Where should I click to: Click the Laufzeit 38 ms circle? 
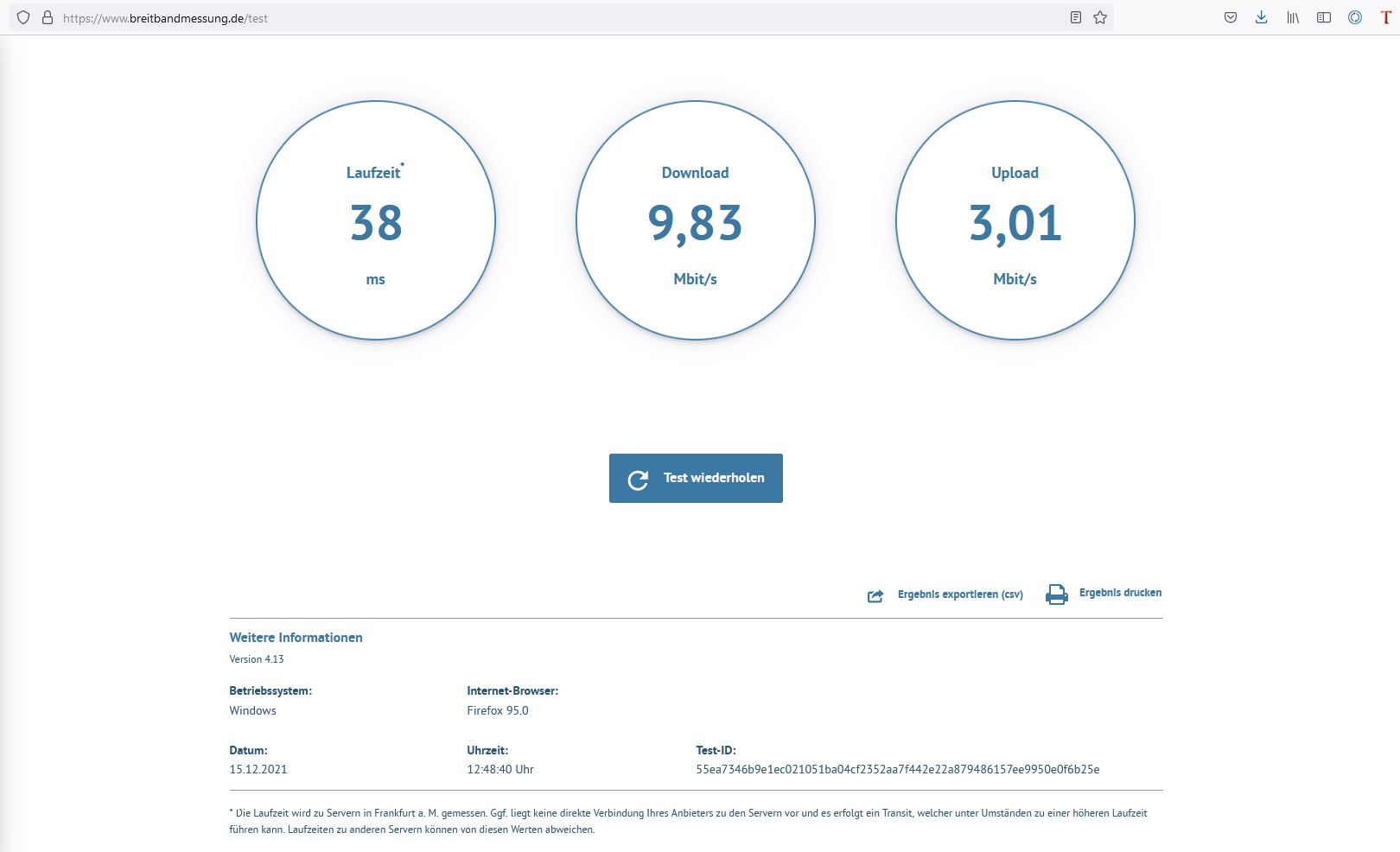click(x=376, y=221)
